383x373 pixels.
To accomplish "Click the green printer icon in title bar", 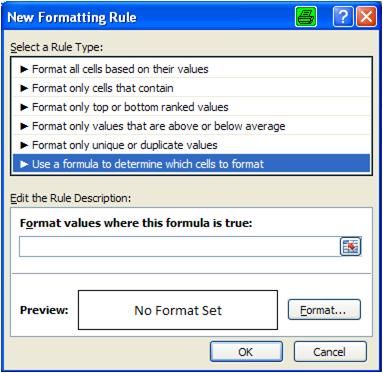I will (306, 17).
